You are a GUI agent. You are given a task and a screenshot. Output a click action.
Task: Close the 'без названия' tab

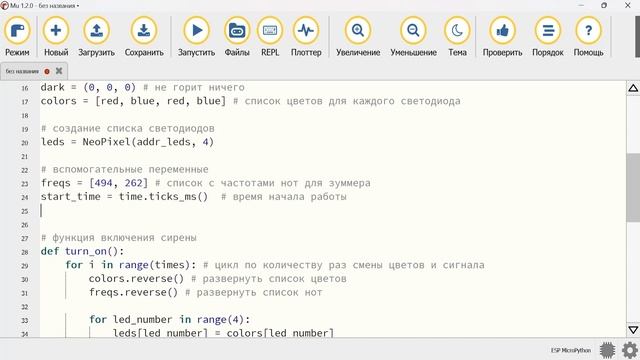click(x=59, y=71)
